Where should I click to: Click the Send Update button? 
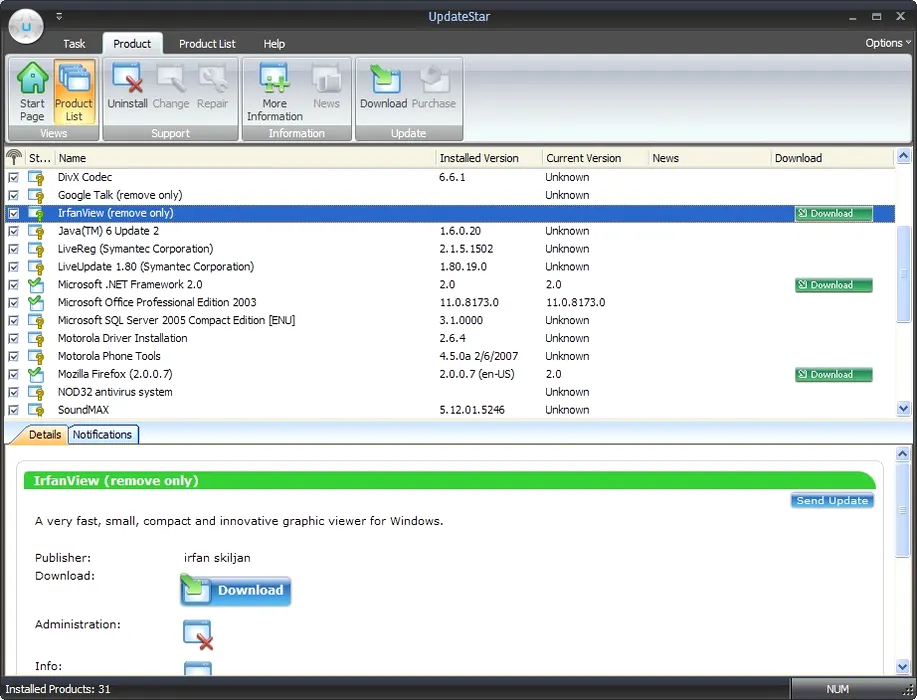click(832, 501)
